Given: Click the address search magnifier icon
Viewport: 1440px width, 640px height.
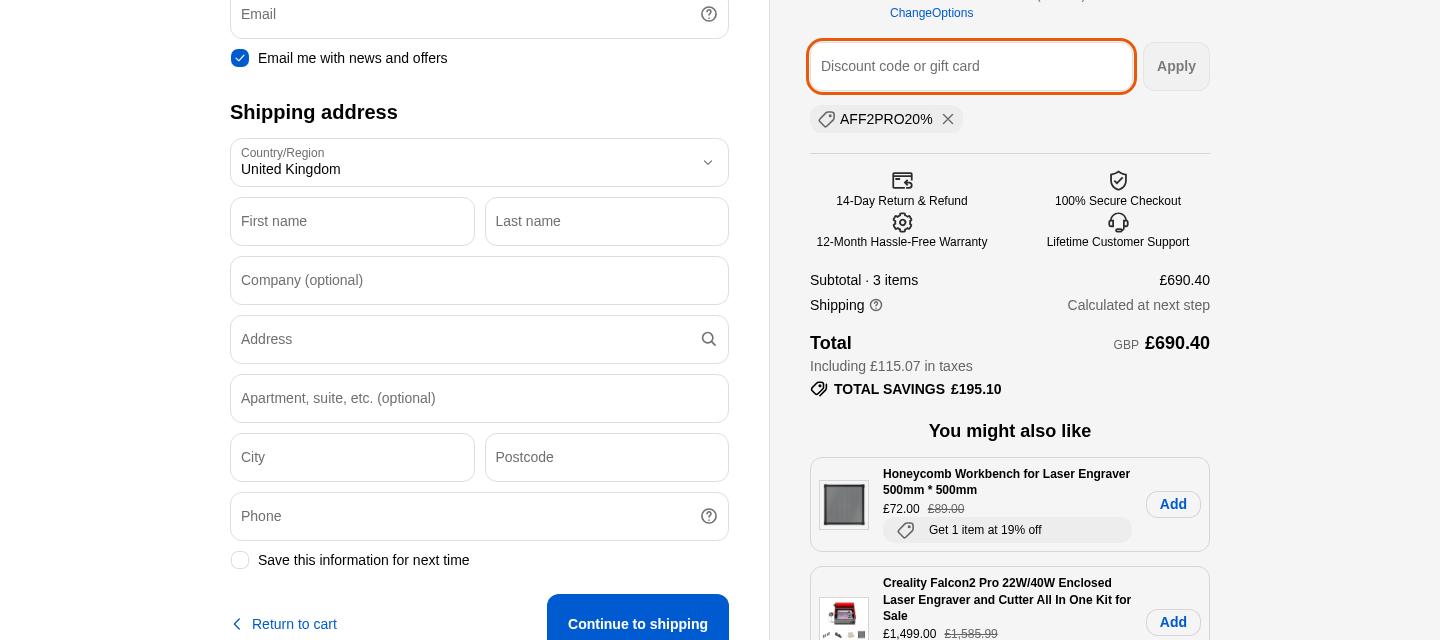Looking at the screenshot, I should [x=709, y=339].
